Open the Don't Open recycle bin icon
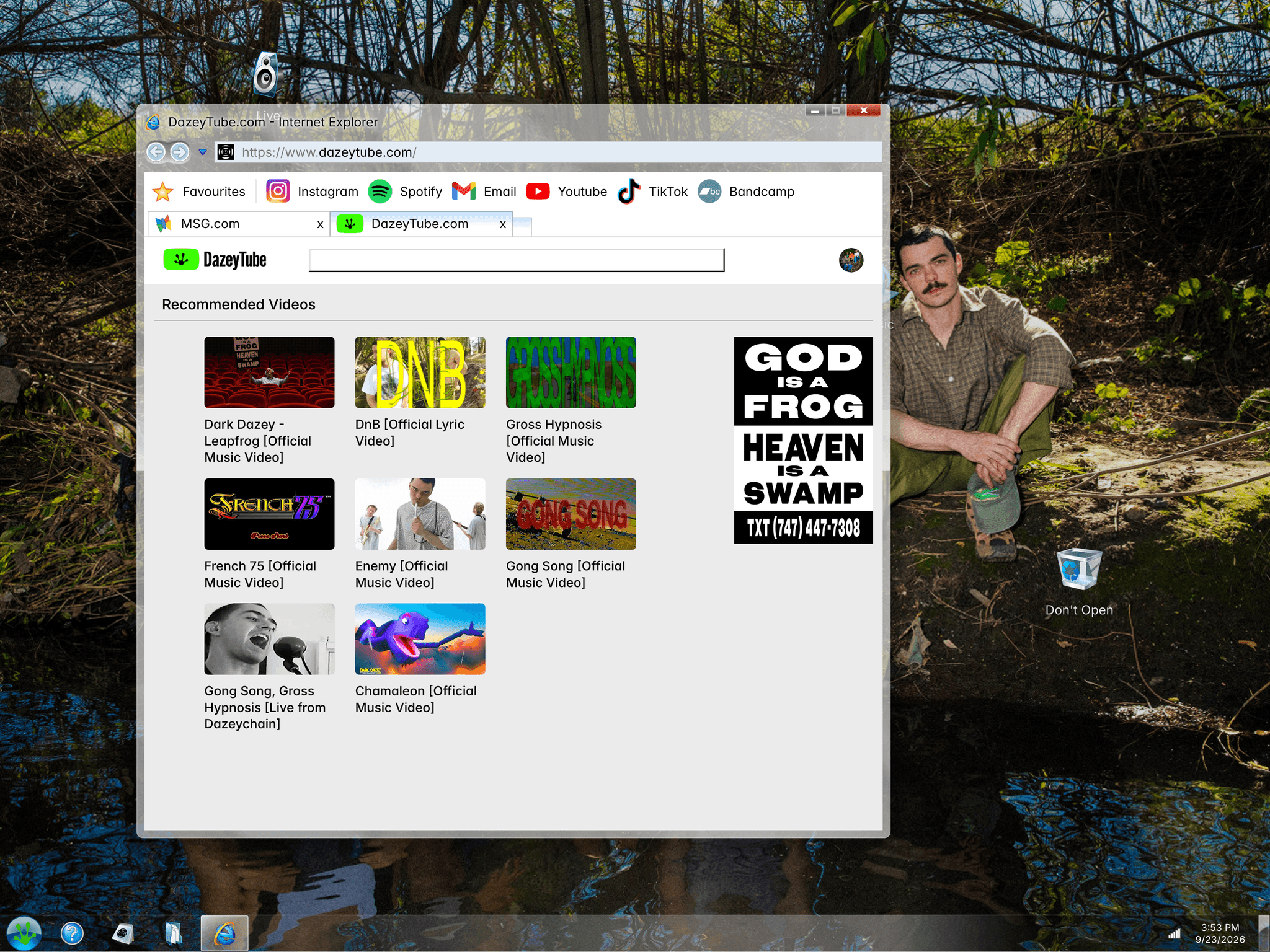The height and width of the screenshot is (952, 1270). point(1079,570)
